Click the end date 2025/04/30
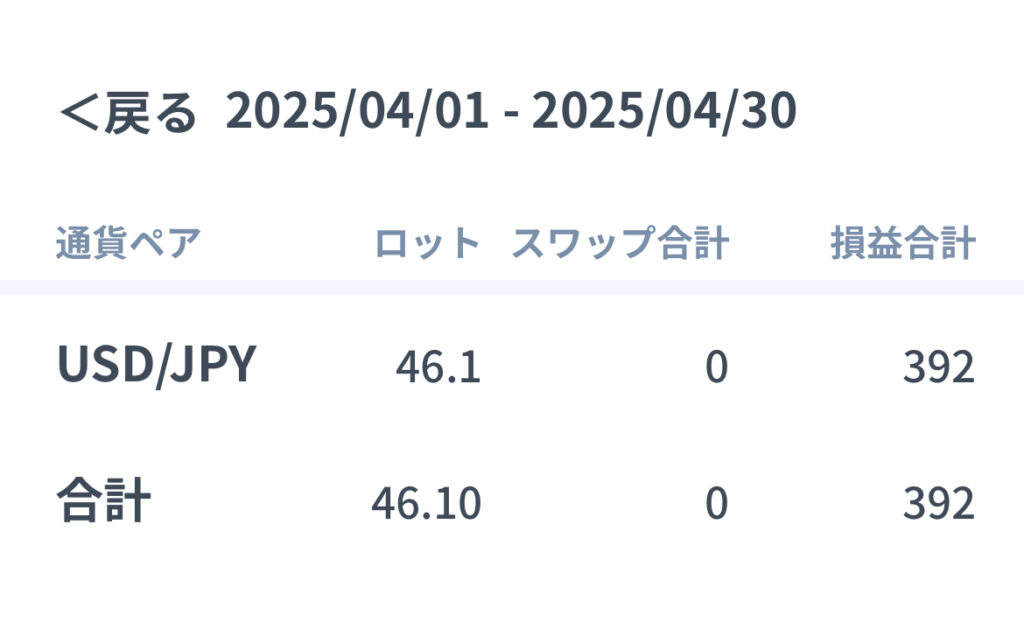Viewport: 1024px width, 636px height. tap(664, 111)
